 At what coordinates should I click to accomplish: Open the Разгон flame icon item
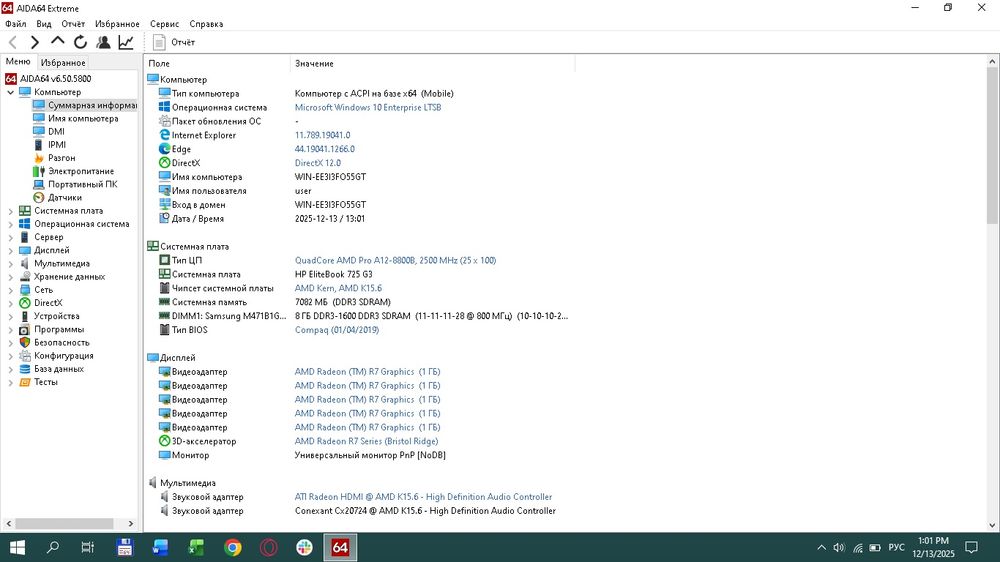[x=39, y=158]
